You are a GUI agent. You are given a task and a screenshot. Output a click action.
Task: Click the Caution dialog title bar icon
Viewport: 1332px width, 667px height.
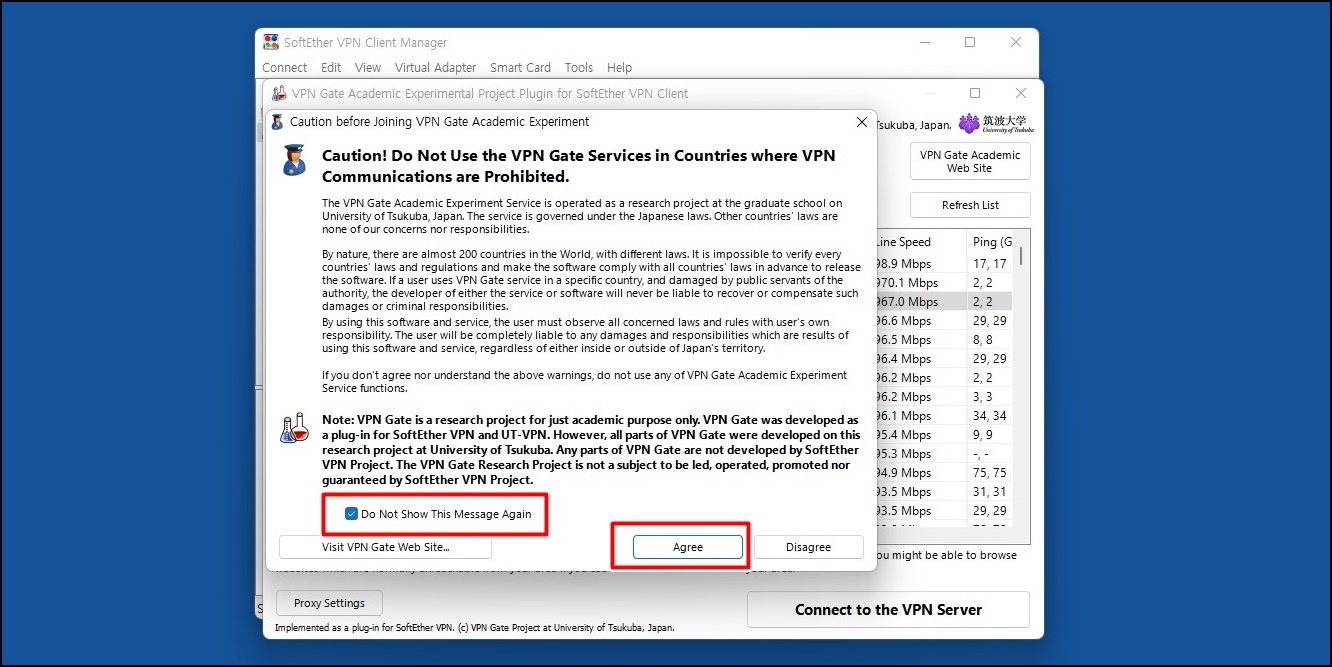(x=277, y=122)
